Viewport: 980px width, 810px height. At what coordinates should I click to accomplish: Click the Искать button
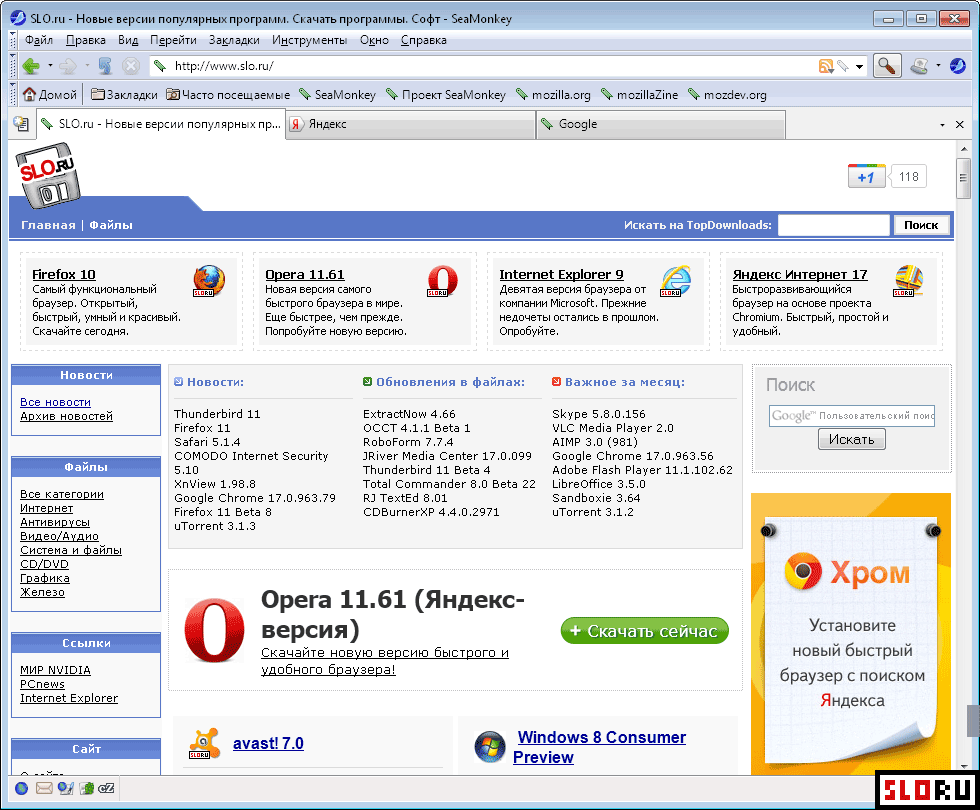[851, 439]
